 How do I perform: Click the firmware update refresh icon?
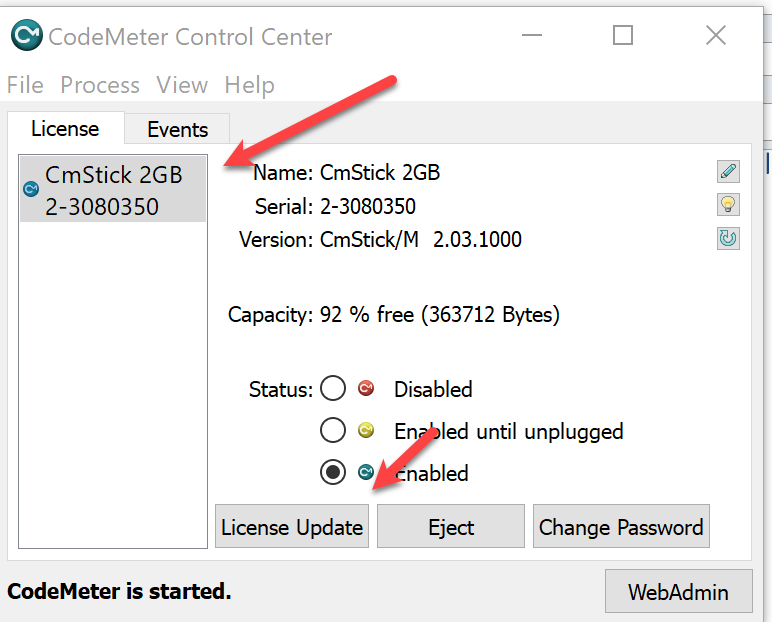point(728,239)
